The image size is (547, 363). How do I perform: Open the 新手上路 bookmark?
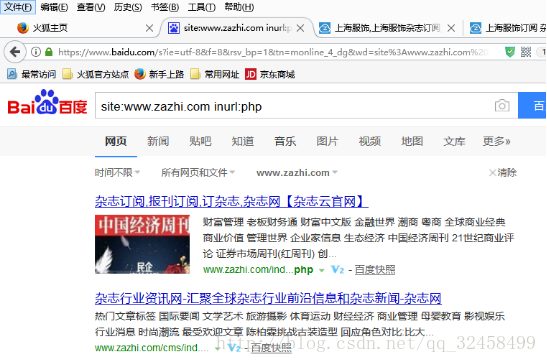[x=159, y=74]
